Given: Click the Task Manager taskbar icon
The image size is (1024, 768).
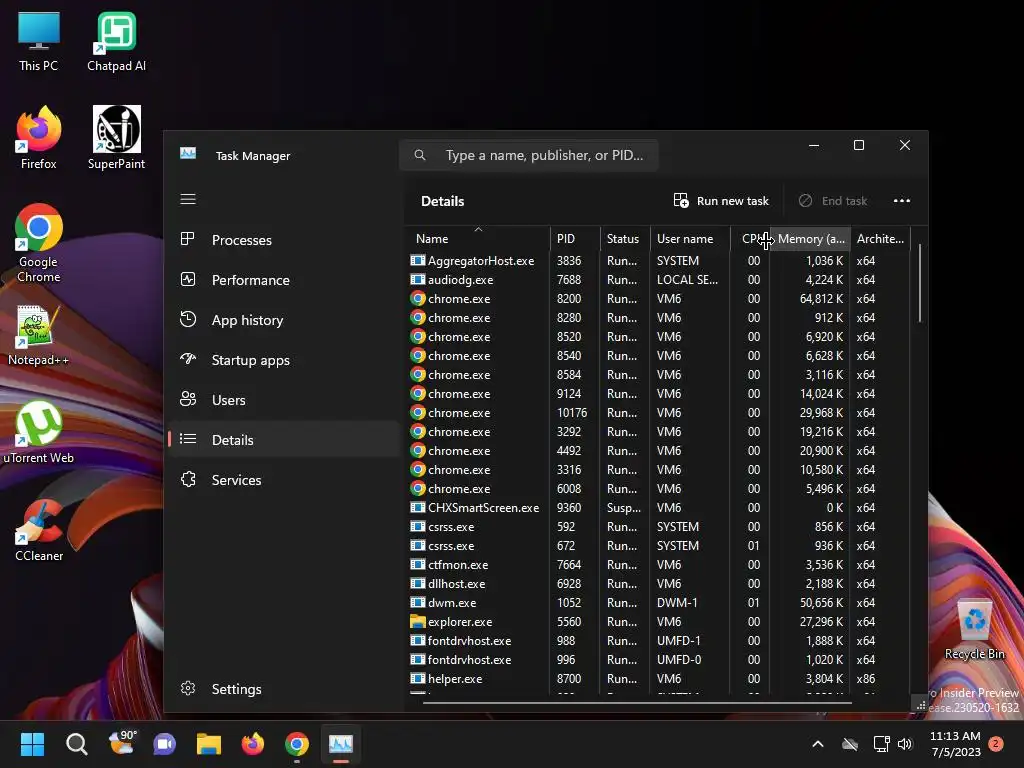Looking at the screenshot, I should (x=341, y=744).
